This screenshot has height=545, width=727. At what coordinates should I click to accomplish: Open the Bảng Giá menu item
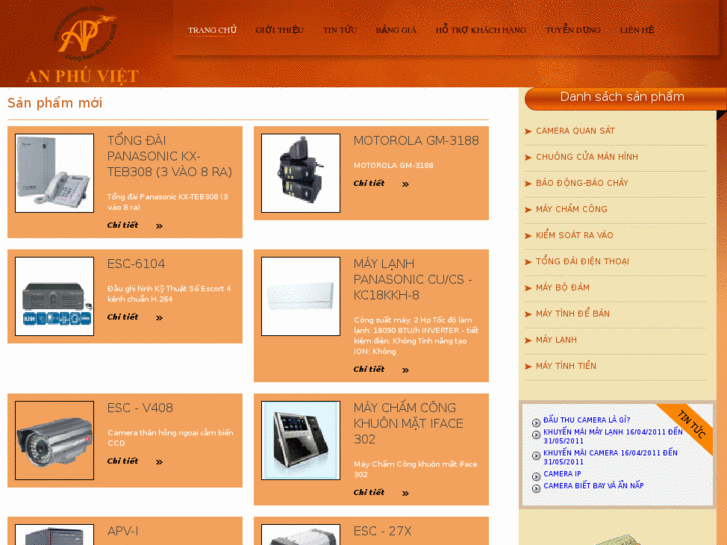396,30
